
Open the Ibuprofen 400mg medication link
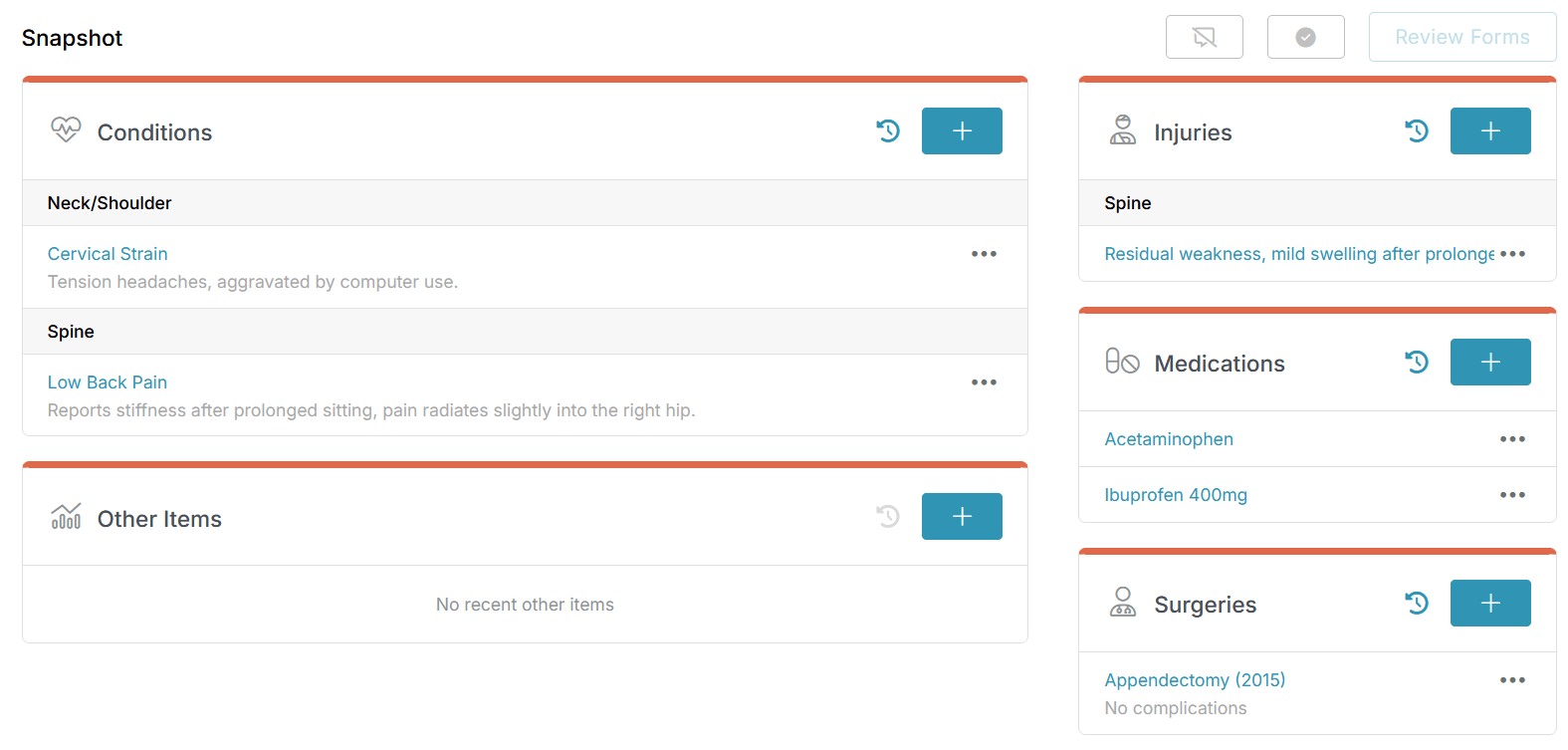pos(1176,495)
